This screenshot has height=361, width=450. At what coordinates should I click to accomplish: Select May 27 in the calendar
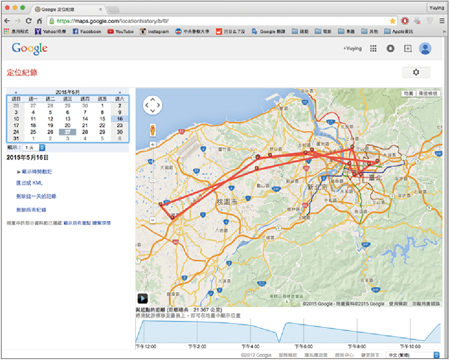pos(67,132)
